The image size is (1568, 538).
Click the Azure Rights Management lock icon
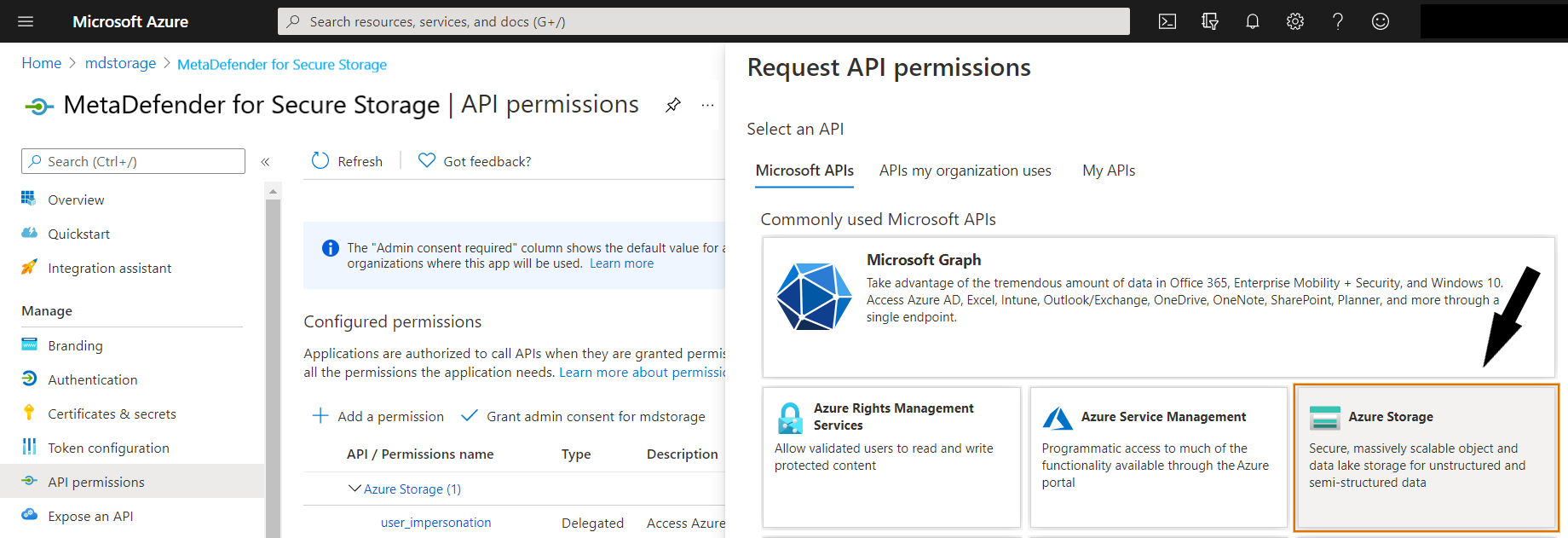790,418
